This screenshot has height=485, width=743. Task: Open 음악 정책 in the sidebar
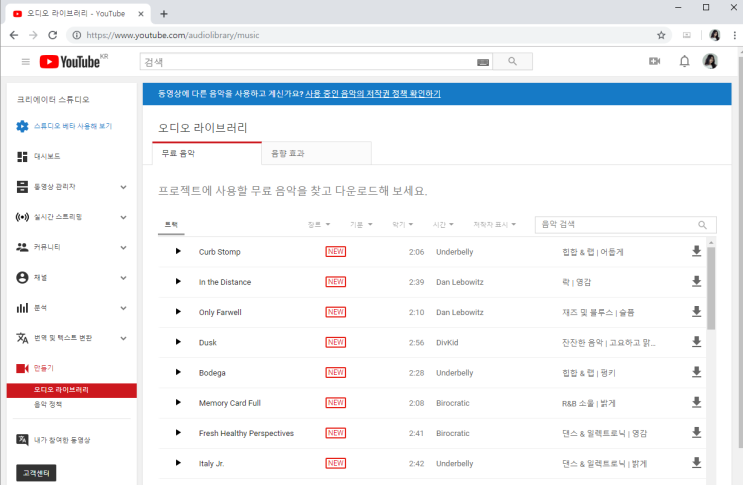coord(48,404)
